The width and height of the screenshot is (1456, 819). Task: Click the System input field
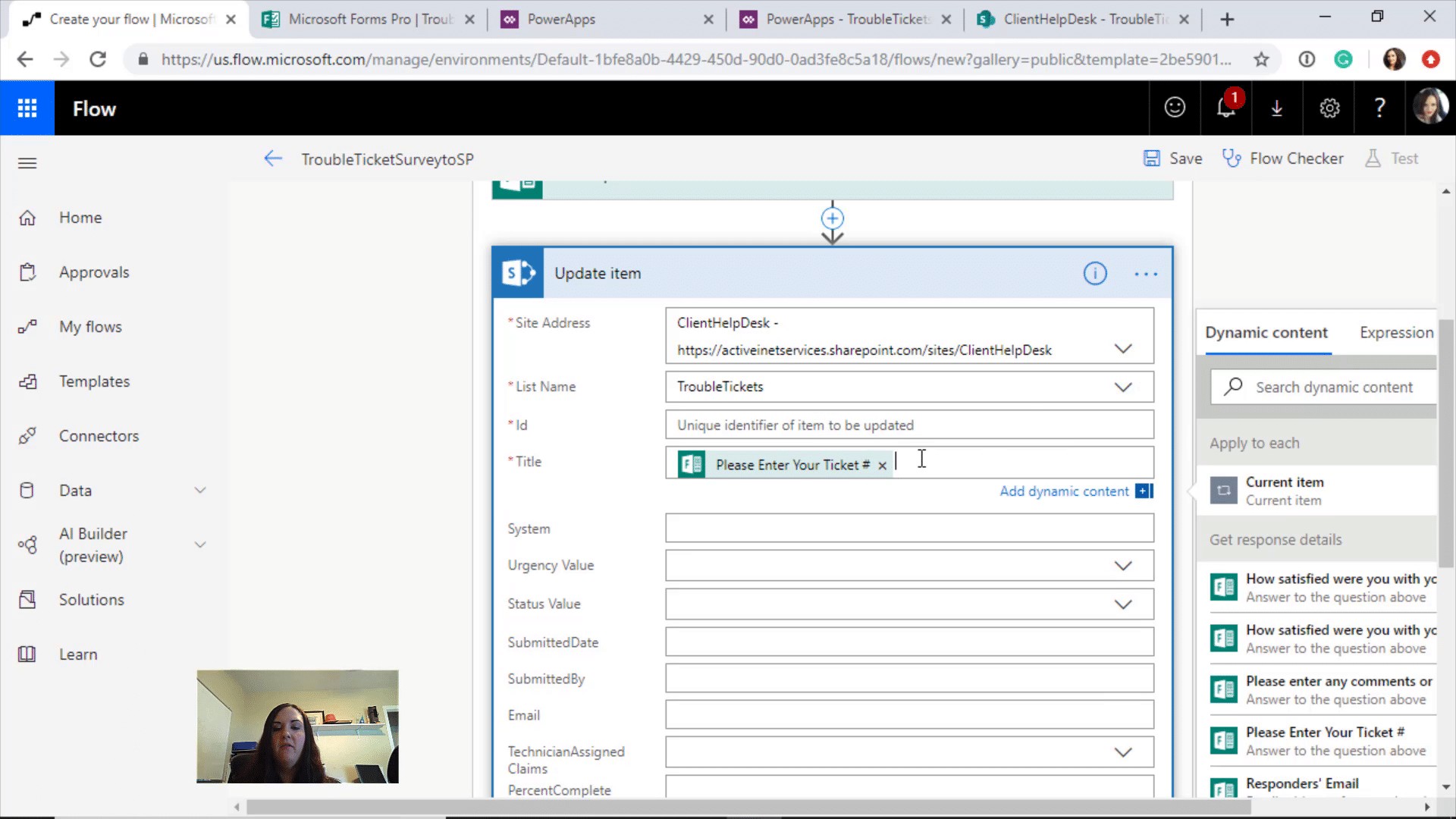pyautogui.click(x=909, y=529)
